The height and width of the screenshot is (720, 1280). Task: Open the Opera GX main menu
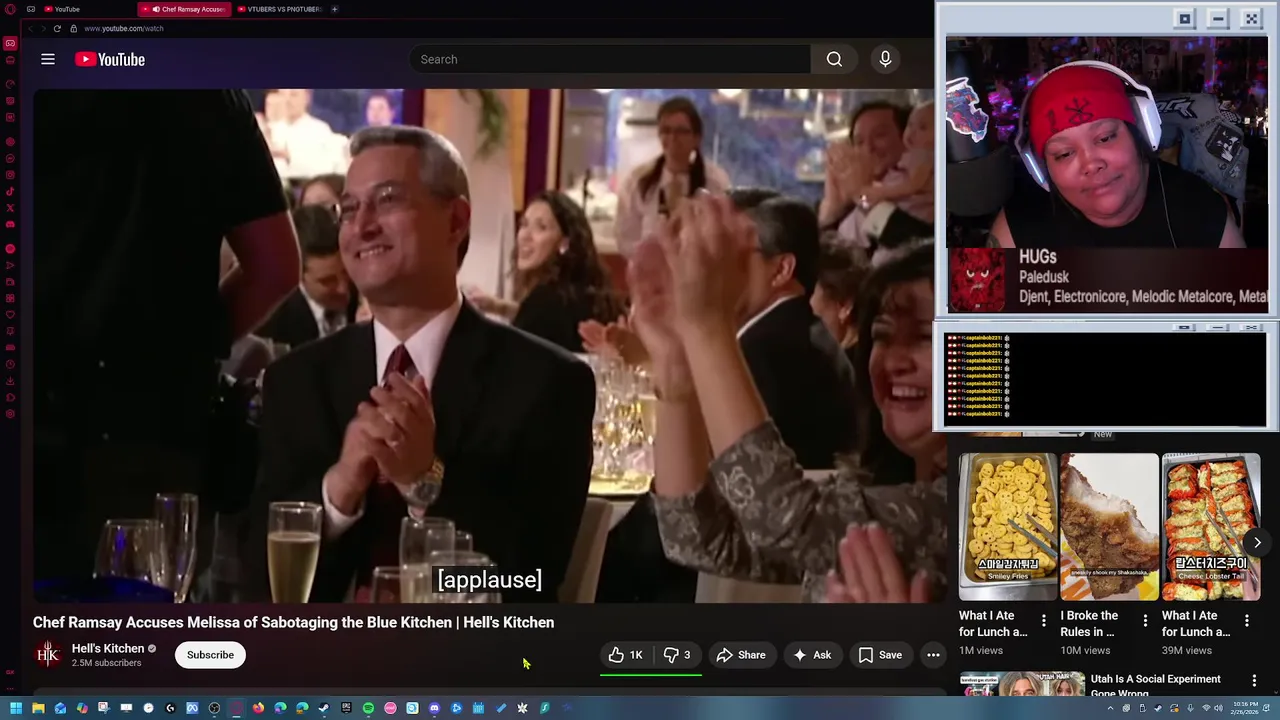(x=10, y=9)
